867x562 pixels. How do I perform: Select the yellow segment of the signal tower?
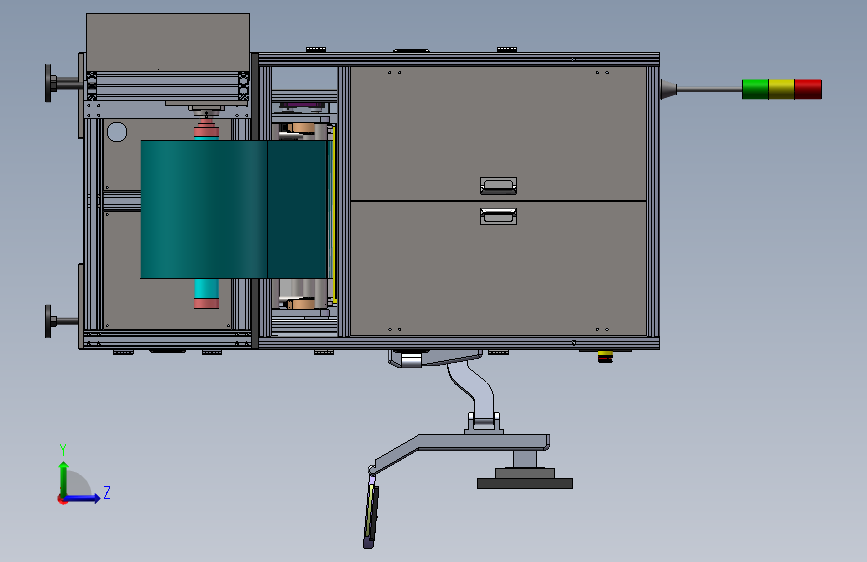[x=781, y=89]
